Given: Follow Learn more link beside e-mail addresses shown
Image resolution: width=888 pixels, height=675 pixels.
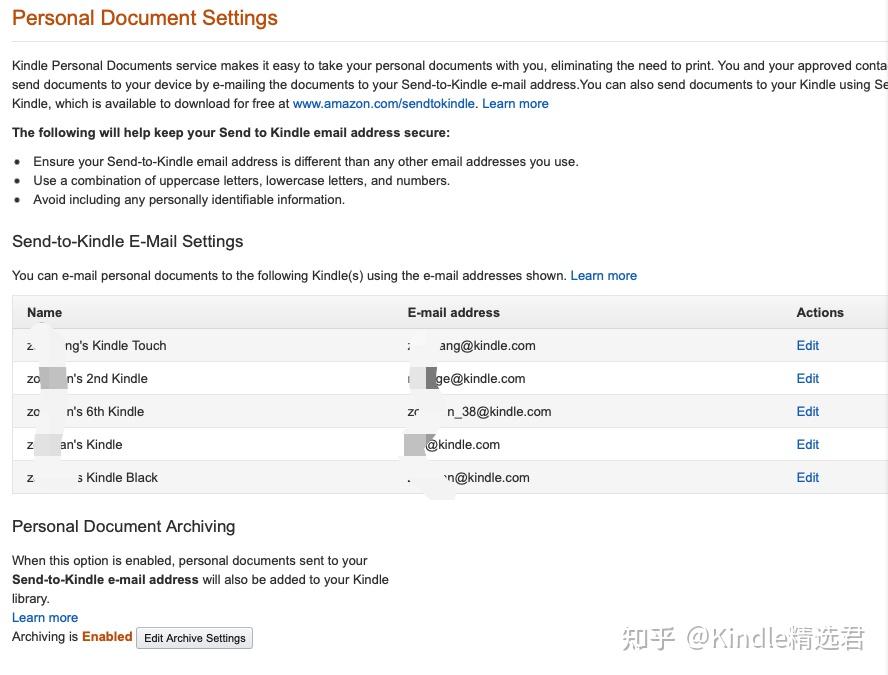Looking at the screenshot, I should [x=603, y=276].
